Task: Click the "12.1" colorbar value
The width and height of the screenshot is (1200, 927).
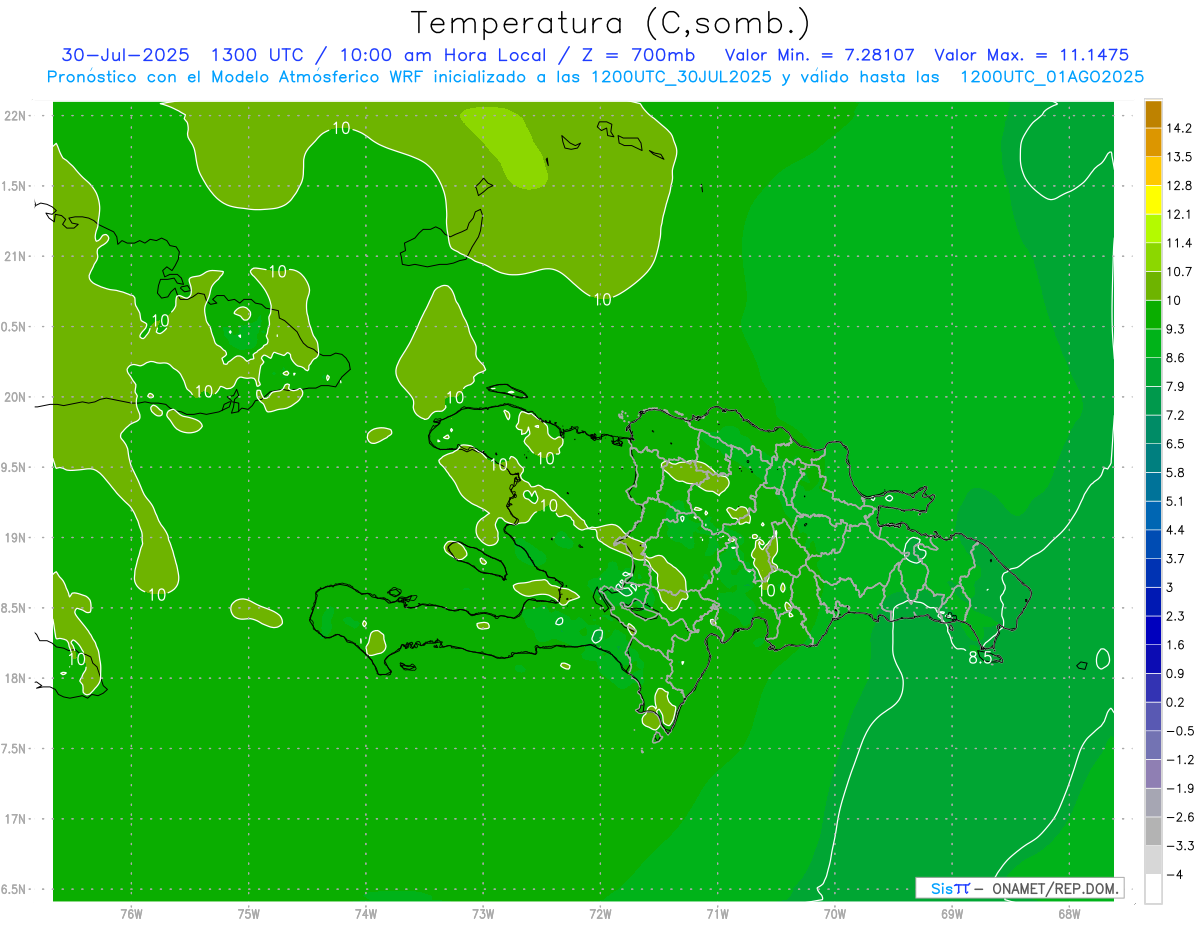Action: [x=1179, y=214]
